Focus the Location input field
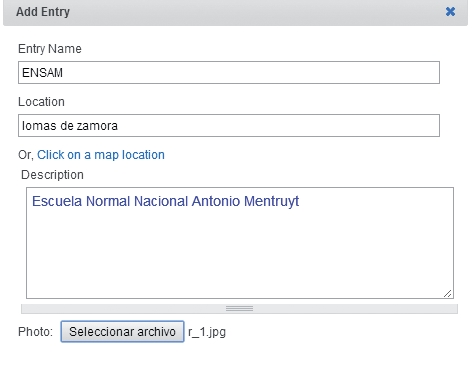 point(229,126)
